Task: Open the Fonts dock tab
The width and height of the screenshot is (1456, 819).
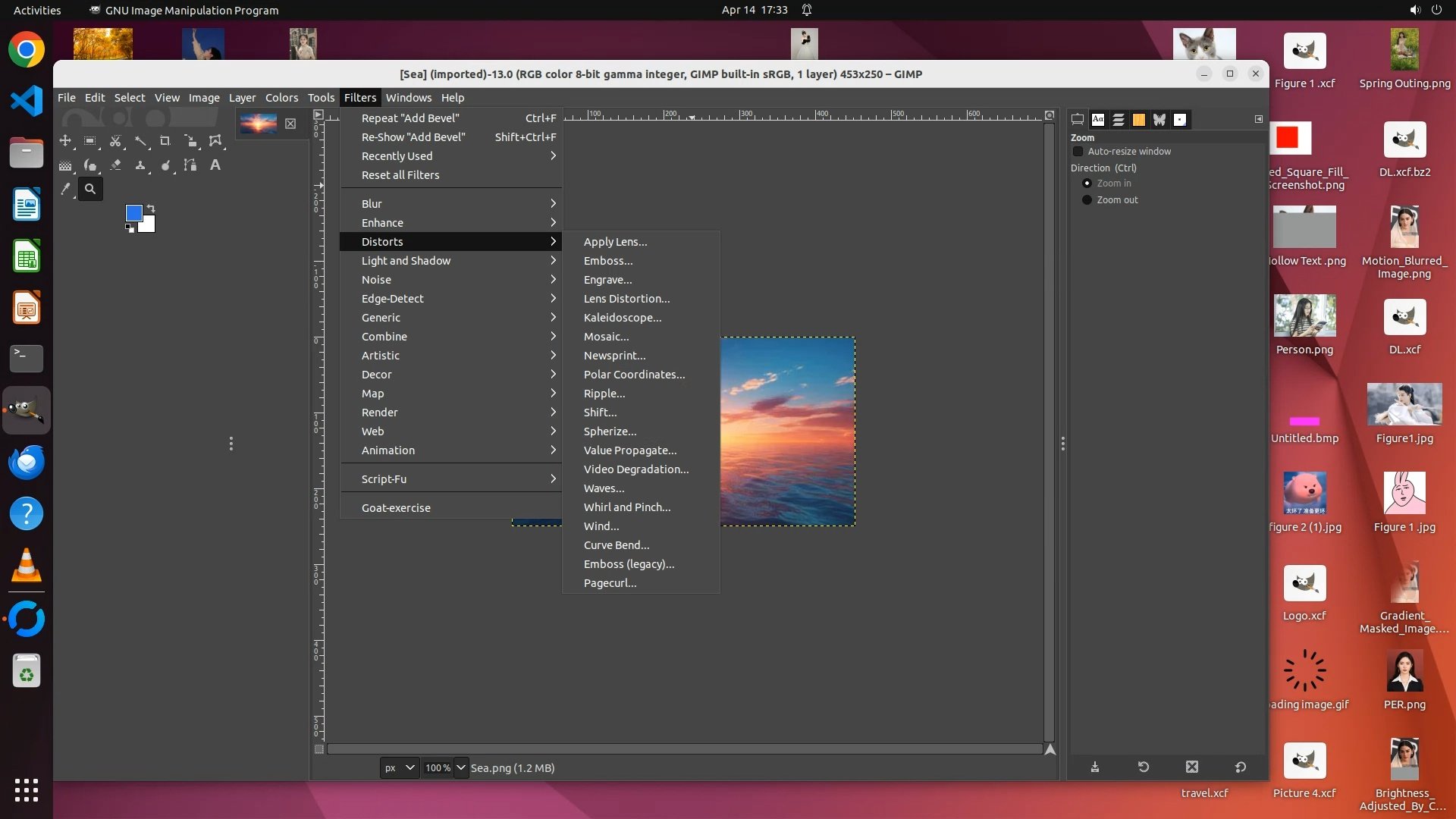Action: tap(1098, 120)
